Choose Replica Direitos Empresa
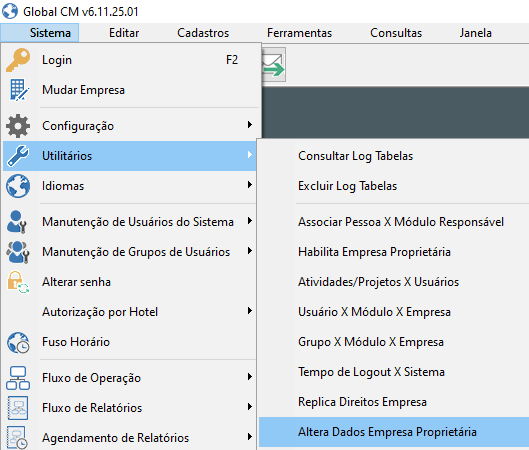This screenshot has height=450, width=529. click(x=394, y=402)
